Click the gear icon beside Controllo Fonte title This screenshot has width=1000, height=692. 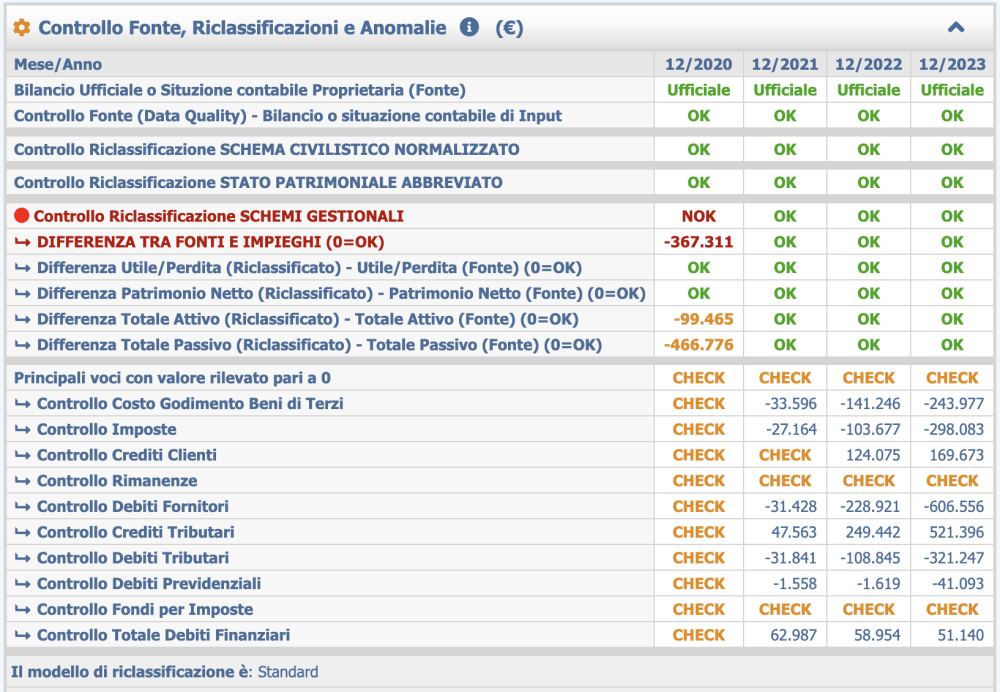[x=22, y=28]
